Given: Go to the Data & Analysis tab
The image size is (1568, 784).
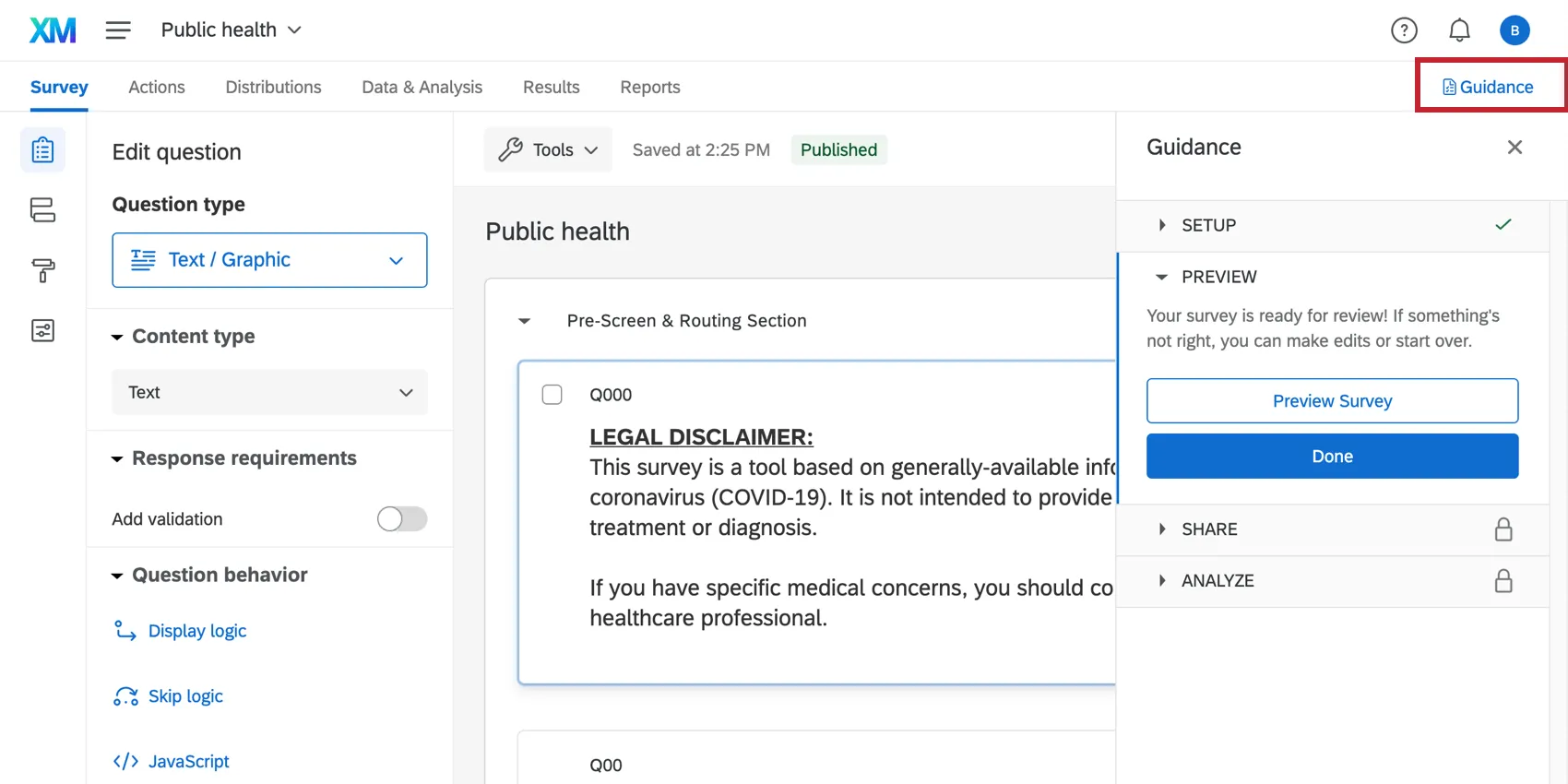Looking at the screenshot, I should coord(422,87).
